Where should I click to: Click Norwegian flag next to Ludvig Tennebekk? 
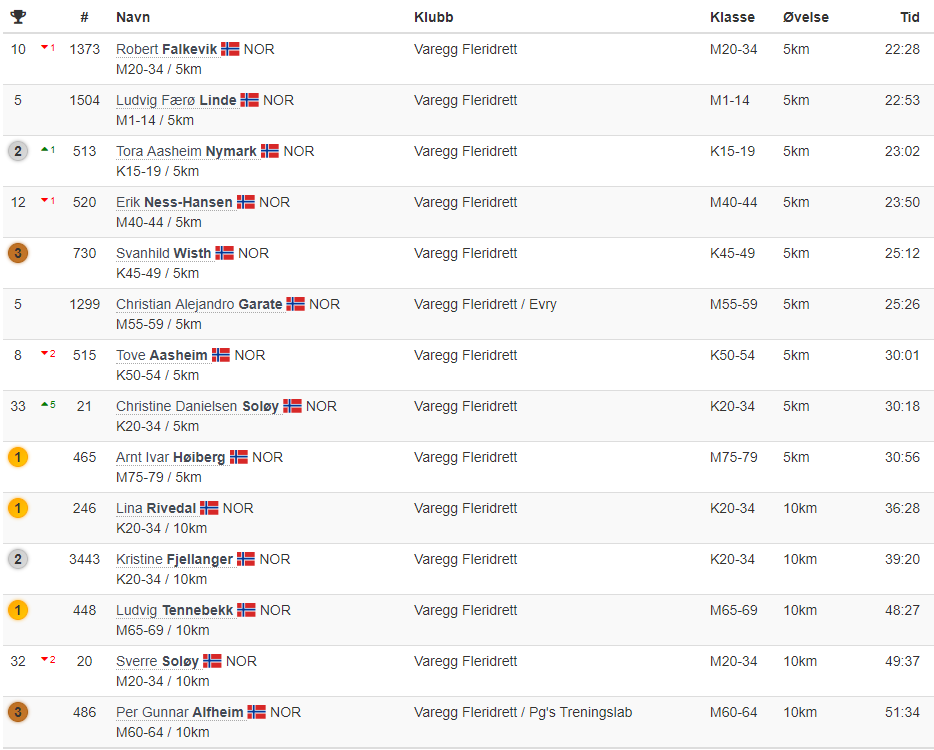pos(246,610)
